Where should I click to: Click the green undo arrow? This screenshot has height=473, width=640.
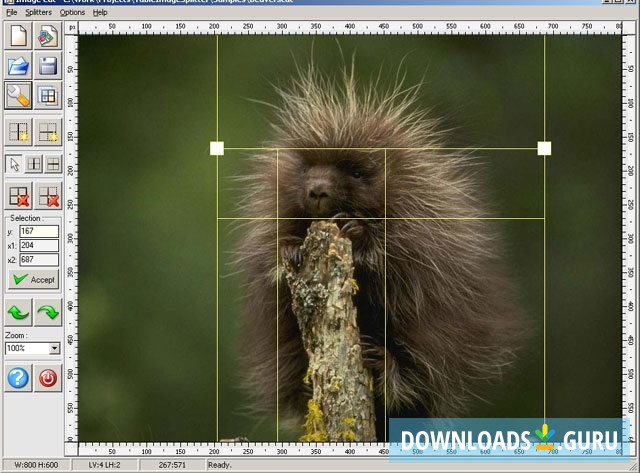18,311
